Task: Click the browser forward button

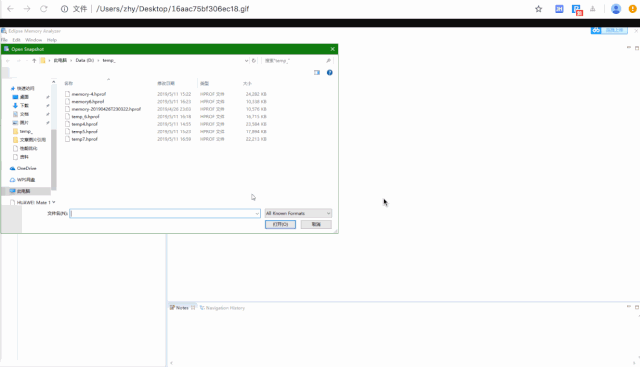Action: tap(27, 9)
